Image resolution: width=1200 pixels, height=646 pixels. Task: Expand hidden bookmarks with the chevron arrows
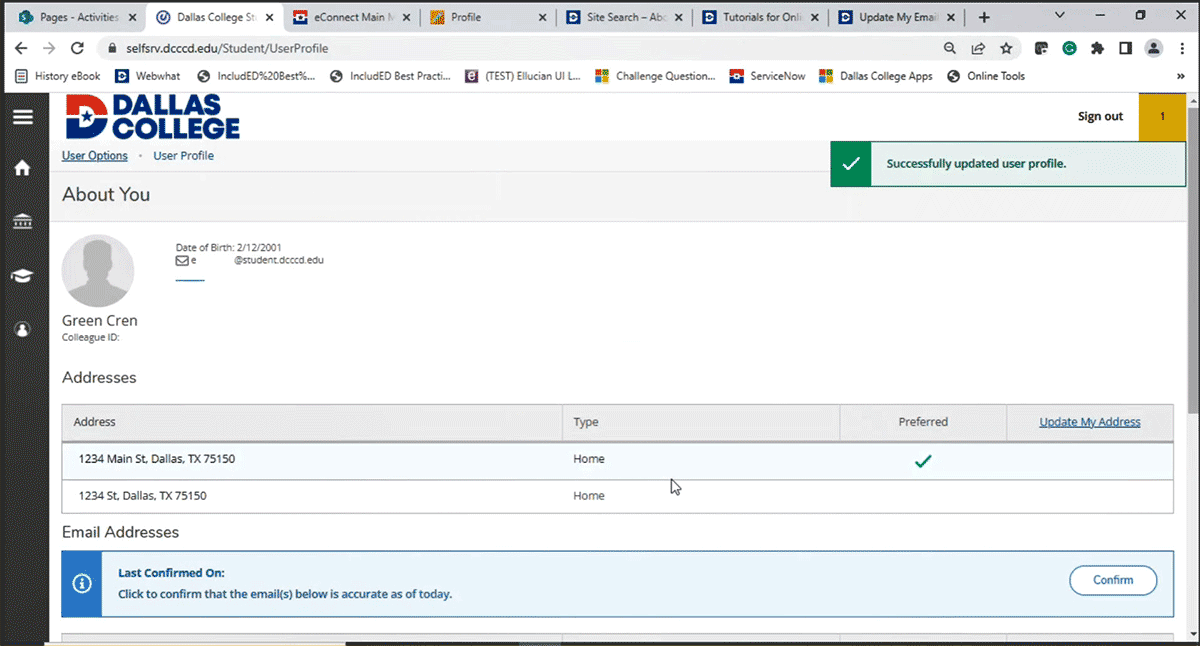click(x=1183, y=76)
